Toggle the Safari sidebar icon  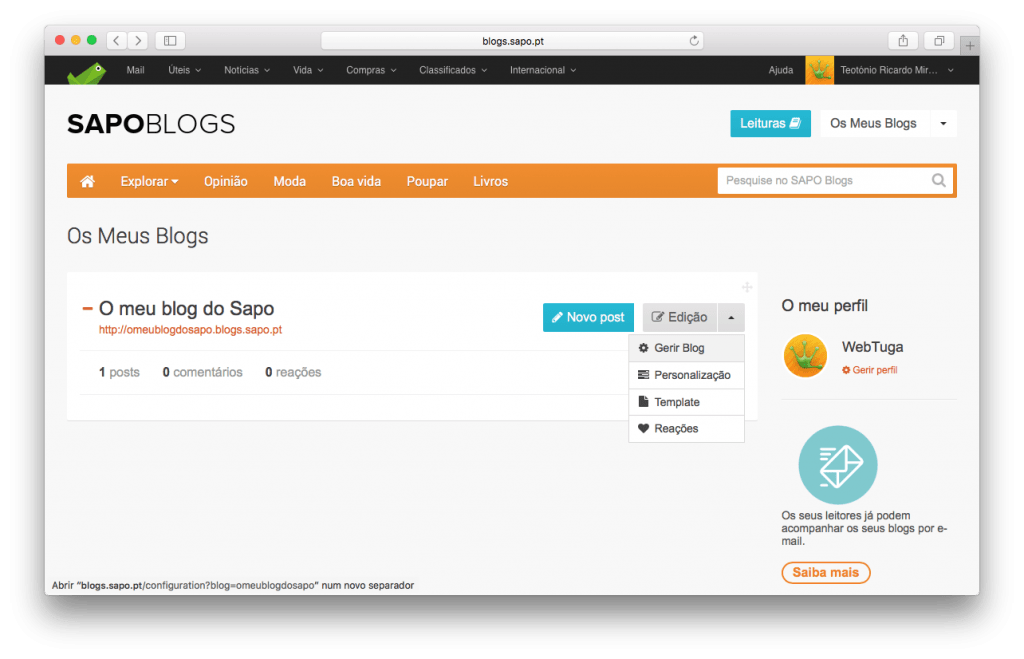tap(170, 40)
